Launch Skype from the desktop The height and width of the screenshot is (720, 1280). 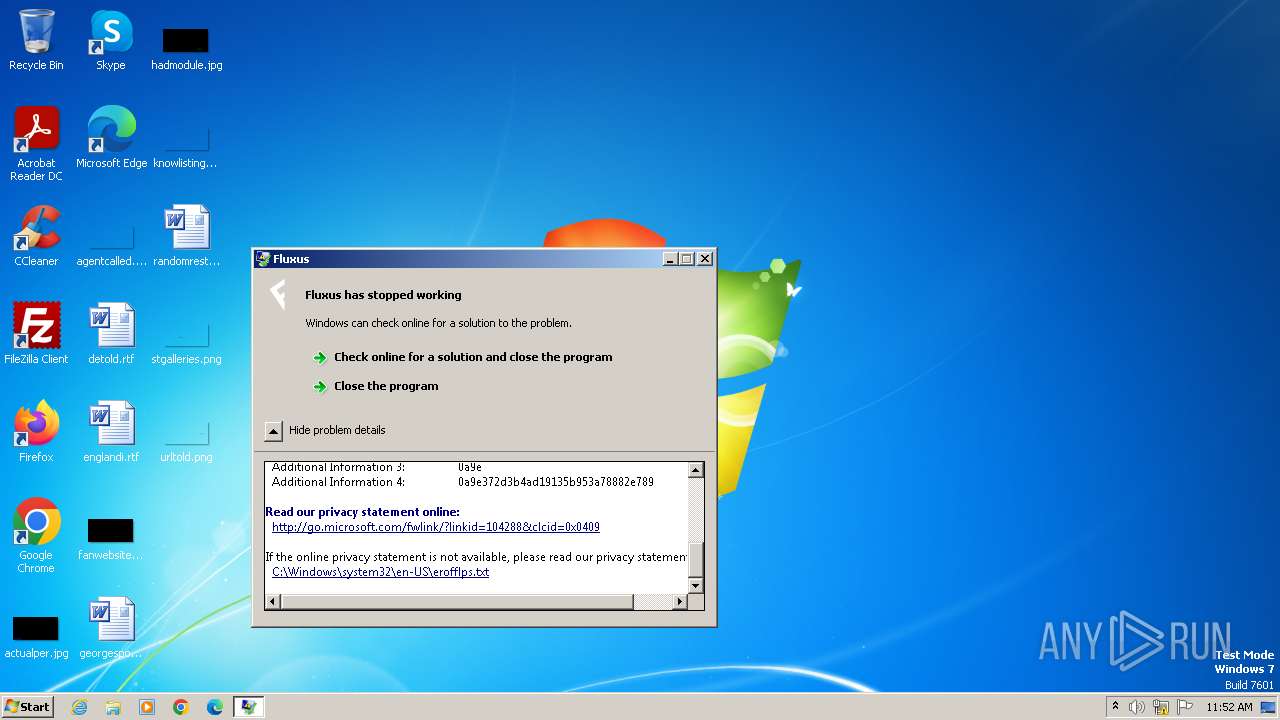coord(110,40)
